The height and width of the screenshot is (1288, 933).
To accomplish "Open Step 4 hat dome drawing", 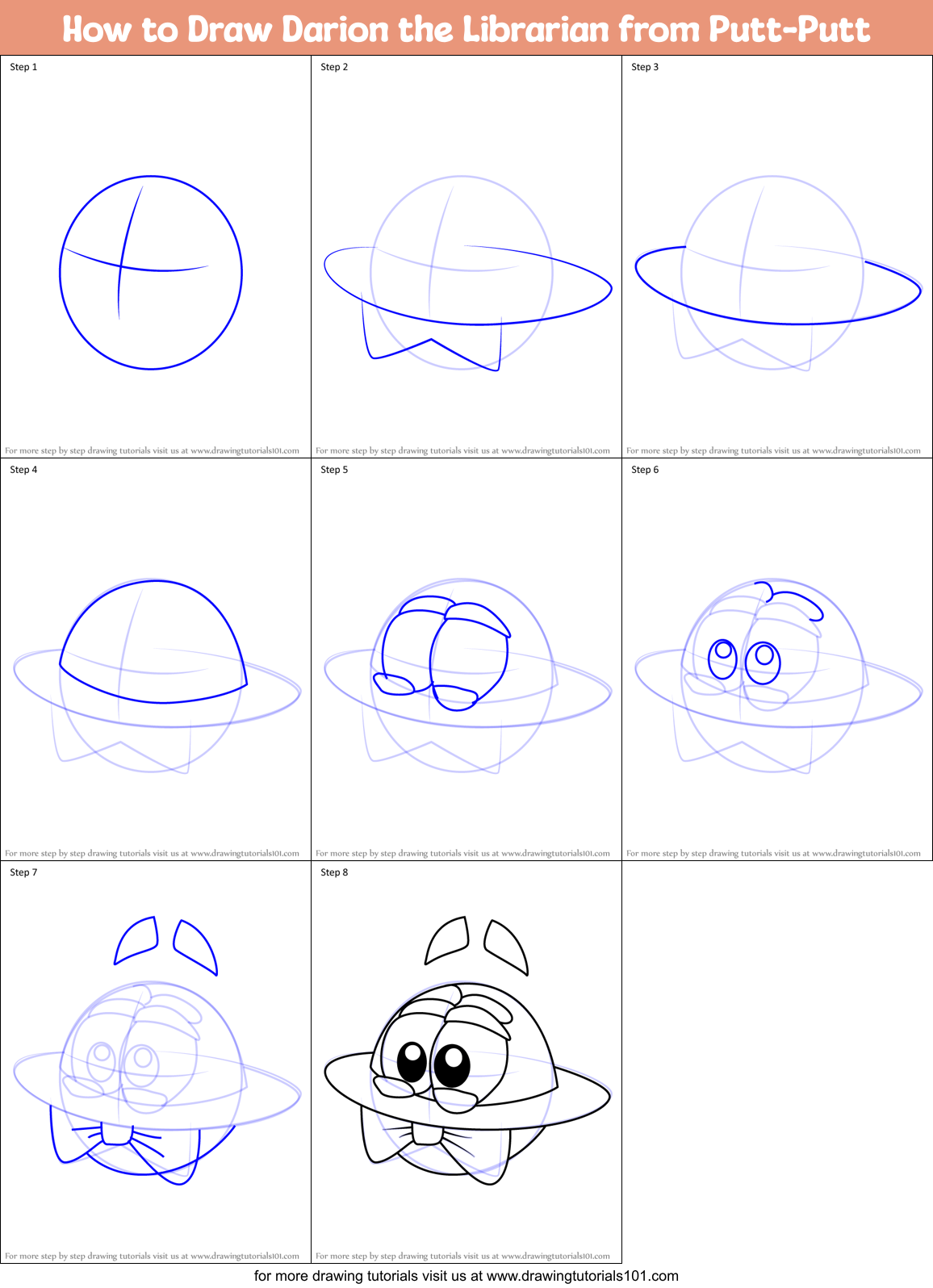I will coord(157,675).
